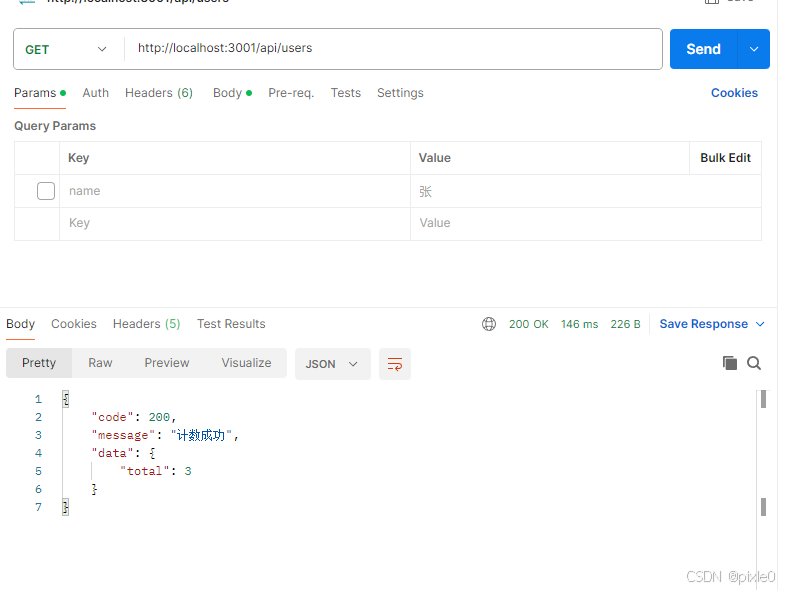785x590 pixels.
Task: Click the 226 B response size
Action: pos(625,324)
